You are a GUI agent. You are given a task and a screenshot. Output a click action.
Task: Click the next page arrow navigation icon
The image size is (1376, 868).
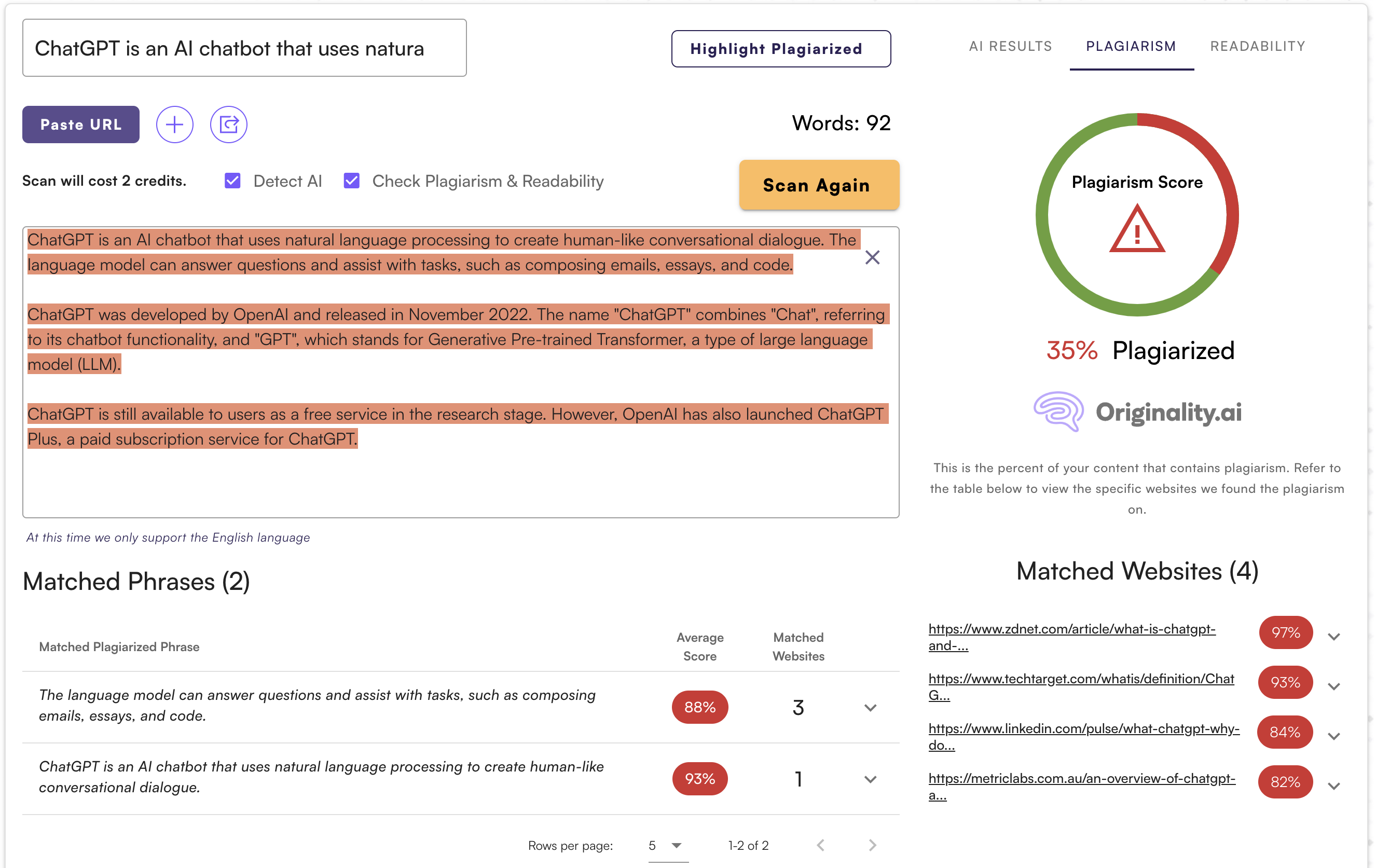tap(871, 844)
